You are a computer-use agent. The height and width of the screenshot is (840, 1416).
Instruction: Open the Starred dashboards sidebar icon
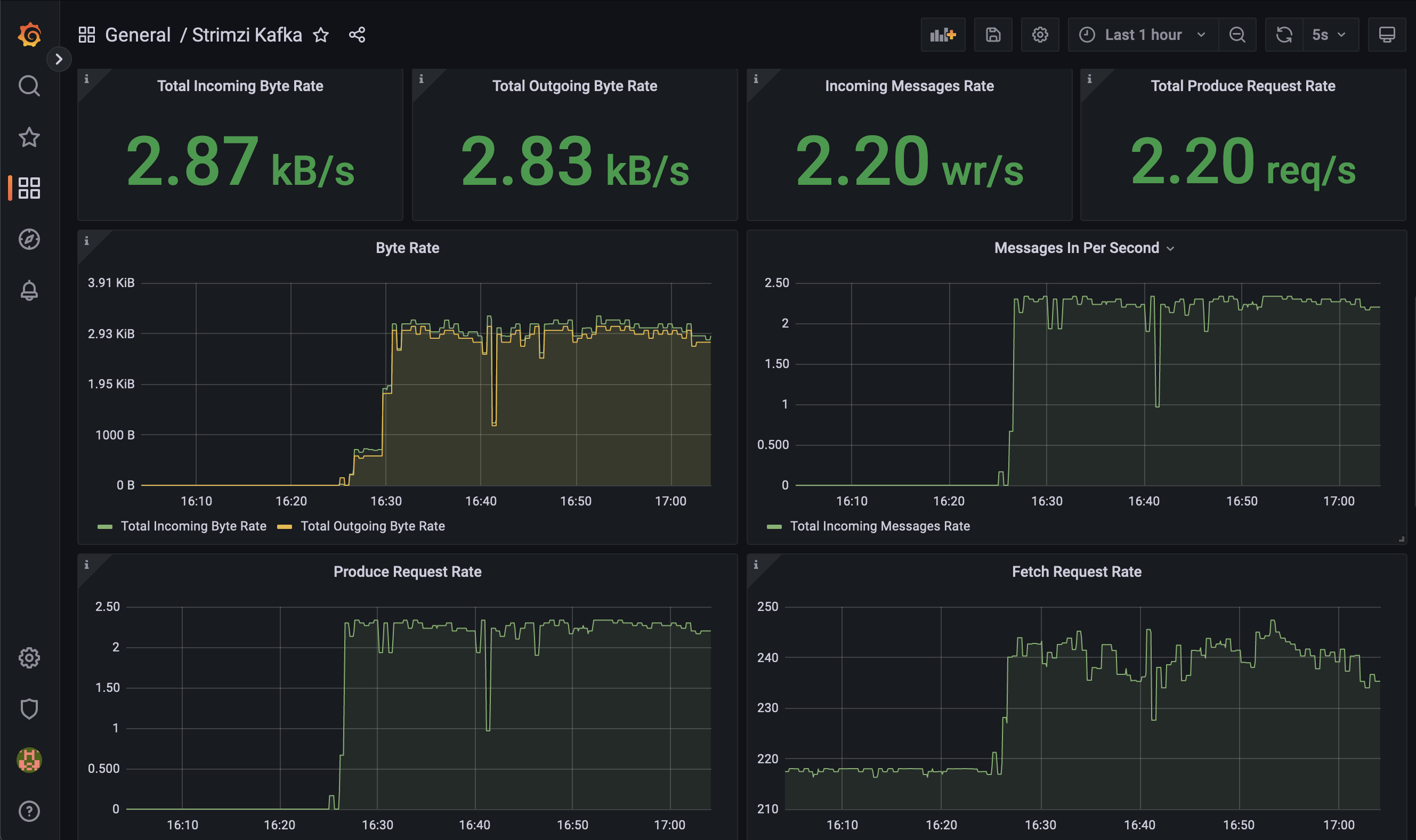29,137
